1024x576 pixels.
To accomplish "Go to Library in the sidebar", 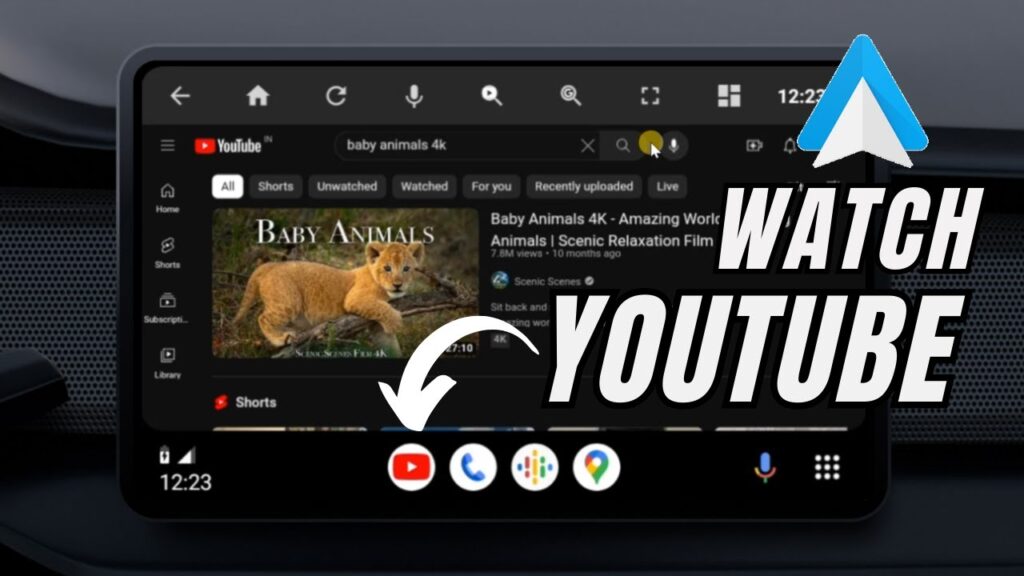I will pyautogui.click(x=166, y=359).
